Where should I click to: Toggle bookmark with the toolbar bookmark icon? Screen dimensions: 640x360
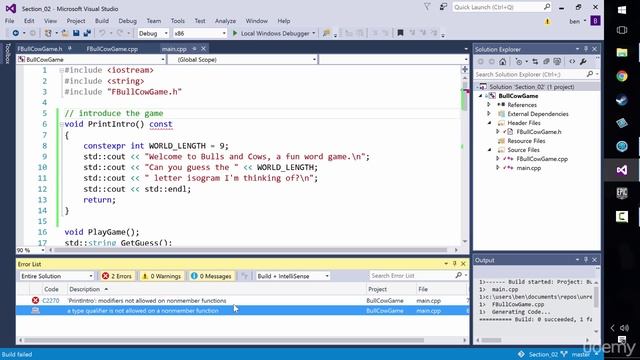pyautogui.click(x=400, y=33)
